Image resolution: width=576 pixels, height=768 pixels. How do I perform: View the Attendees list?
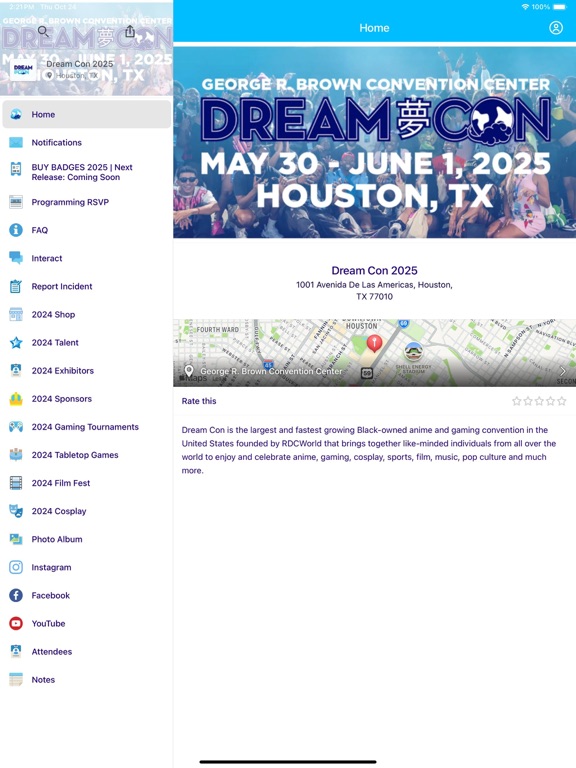tap(87, 651)
